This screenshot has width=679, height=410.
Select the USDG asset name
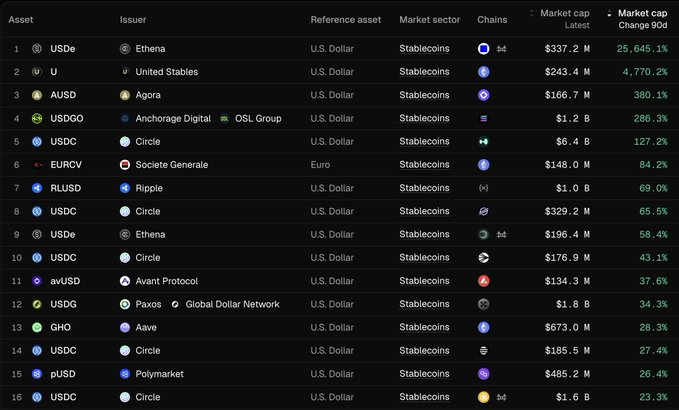(x=63, y=304)
